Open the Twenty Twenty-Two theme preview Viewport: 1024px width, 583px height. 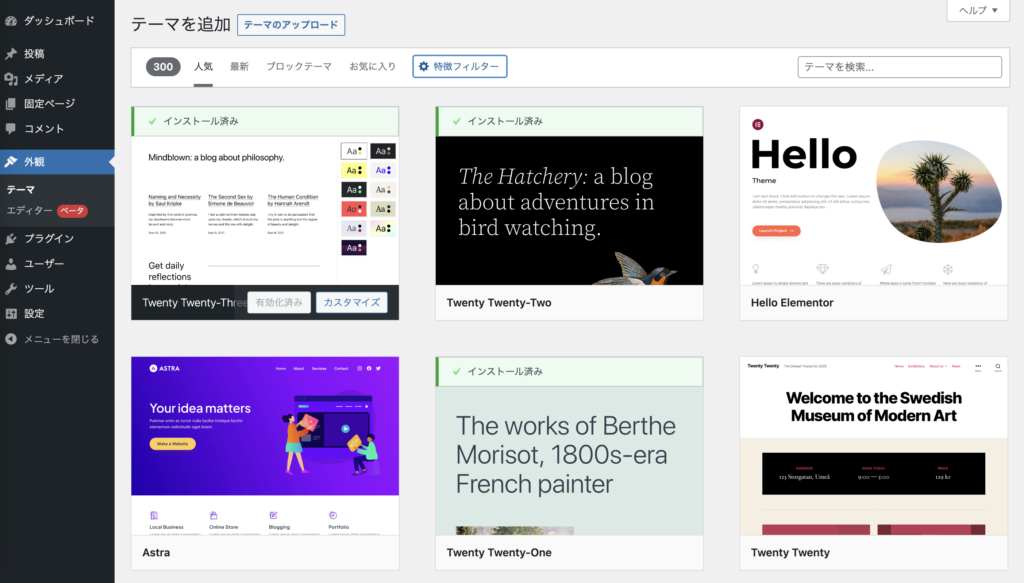click(x=569, y=210)
